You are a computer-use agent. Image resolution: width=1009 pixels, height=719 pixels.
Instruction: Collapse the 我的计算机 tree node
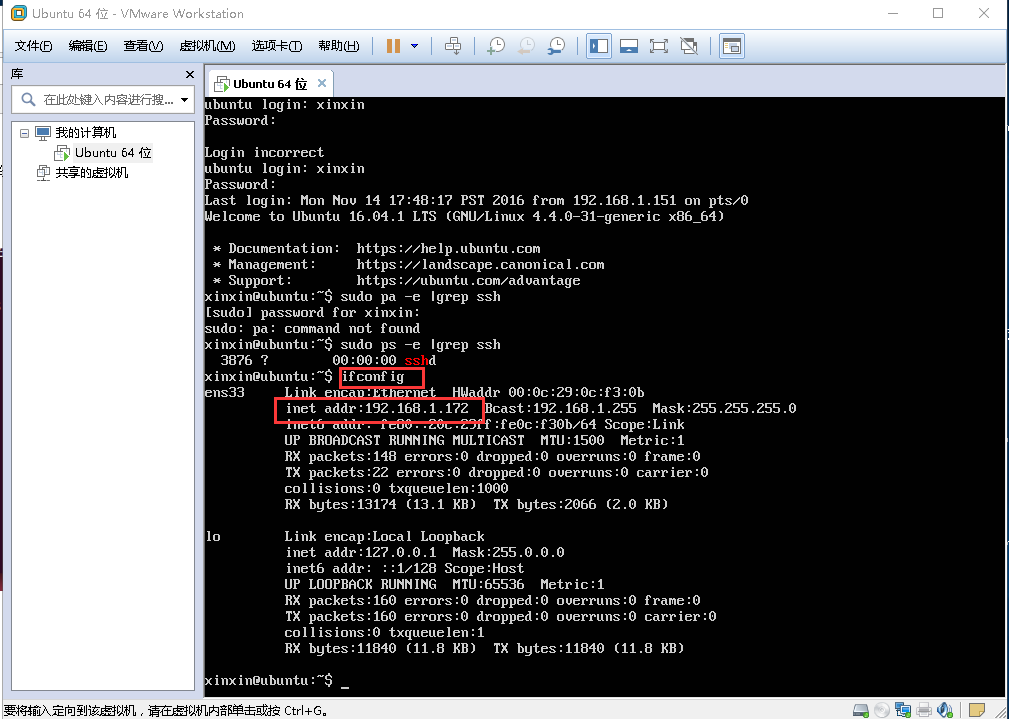coord(25,133)
